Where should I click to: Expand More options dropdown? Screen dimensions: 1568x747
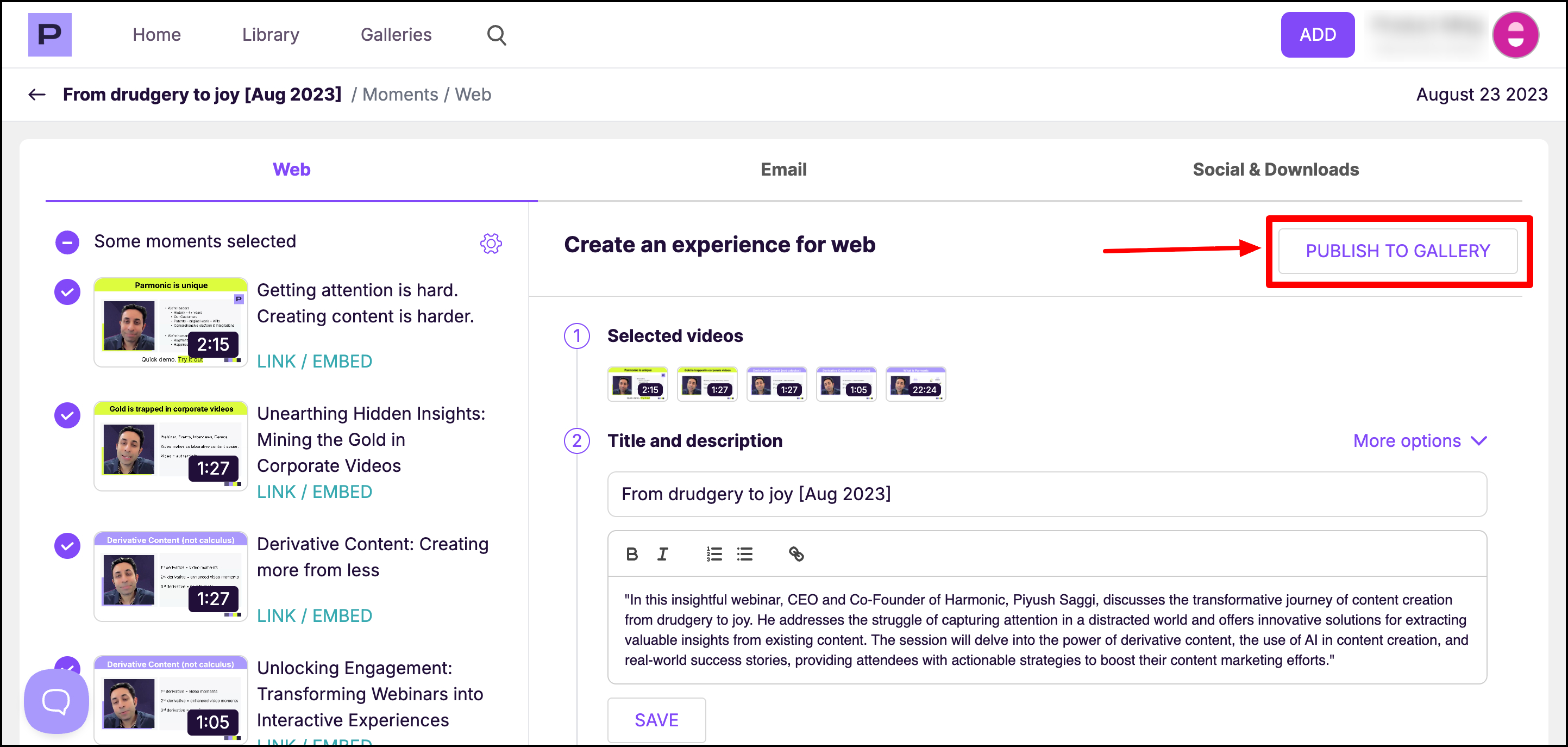coord(1419,440)
